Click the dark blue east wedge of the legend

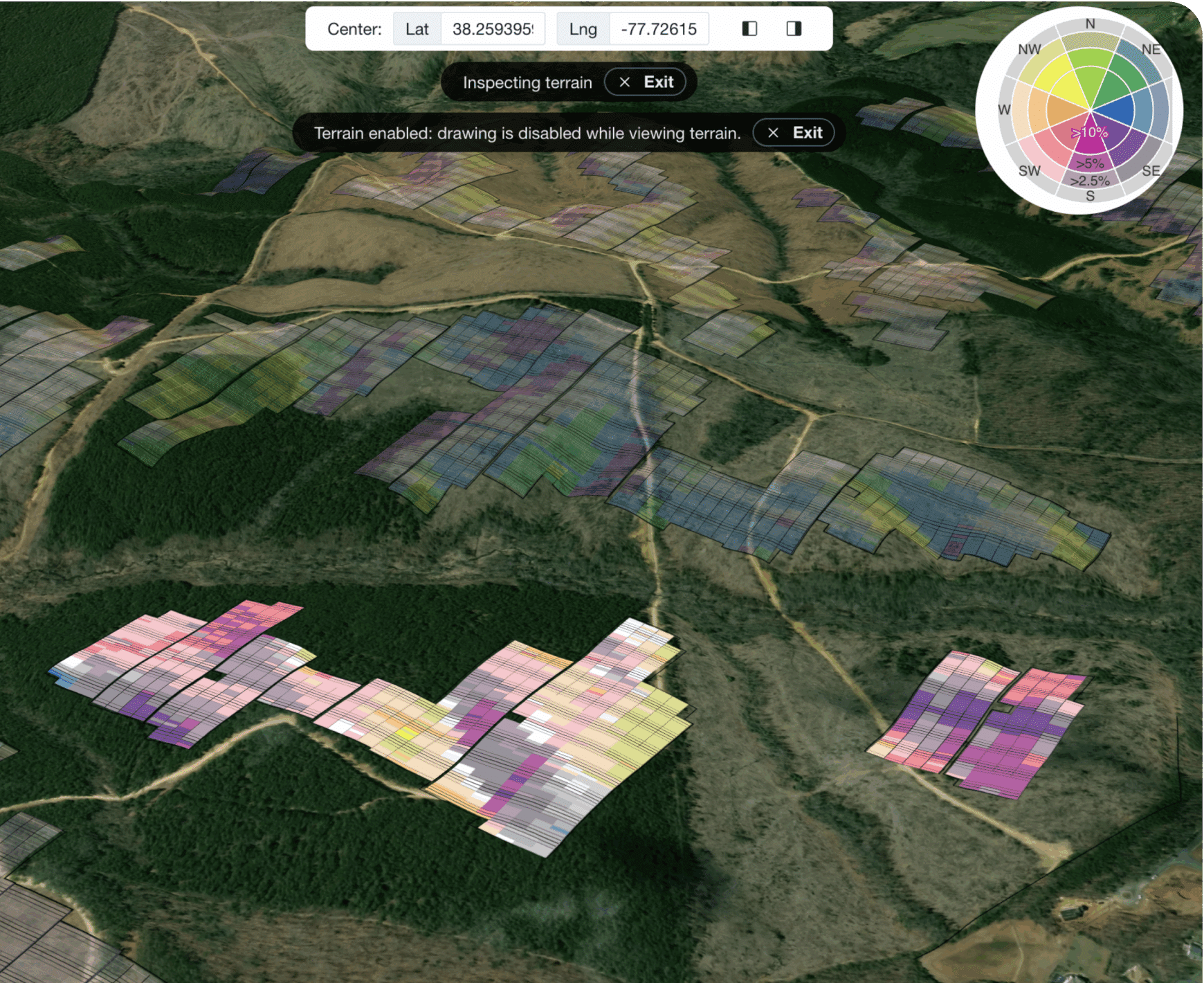pyautogui.click(x=1118, y=111)
